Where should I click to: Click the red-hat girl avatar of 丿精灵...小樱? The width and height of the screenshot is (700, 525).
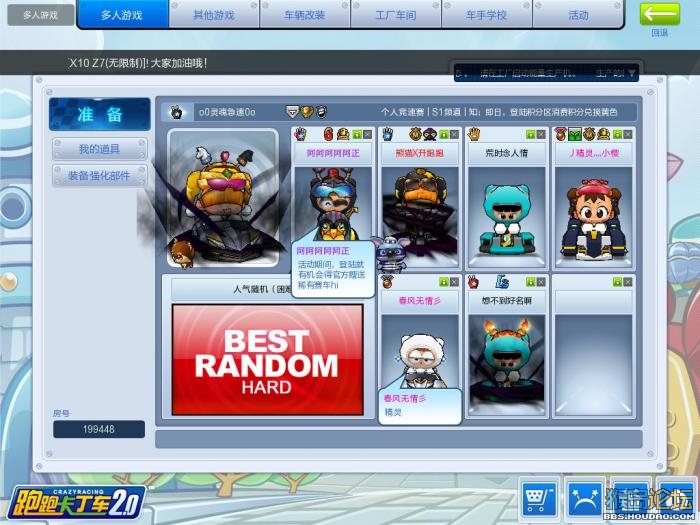coord(594,218)
